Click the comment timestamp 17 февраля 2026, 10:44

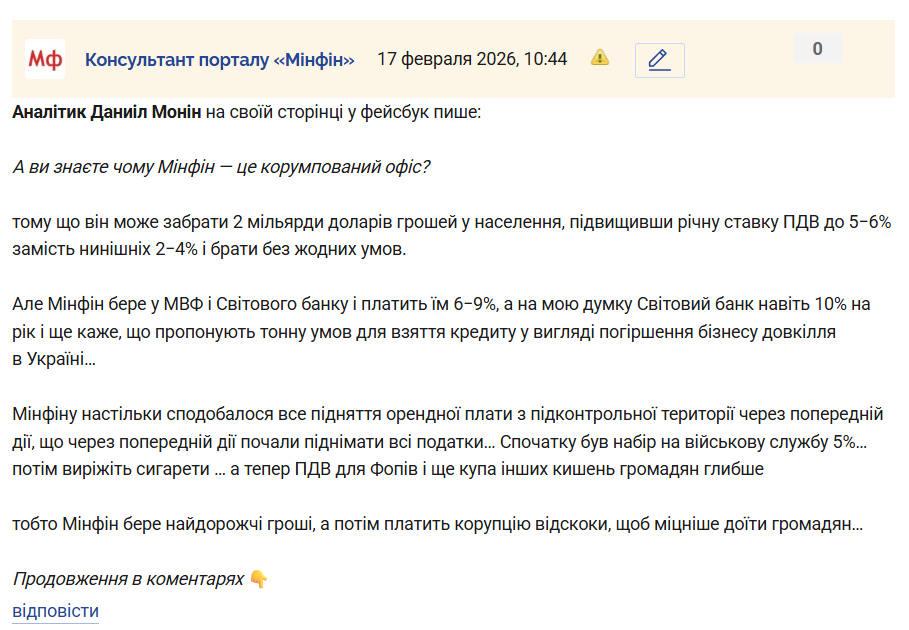click(x=472, y=59)
